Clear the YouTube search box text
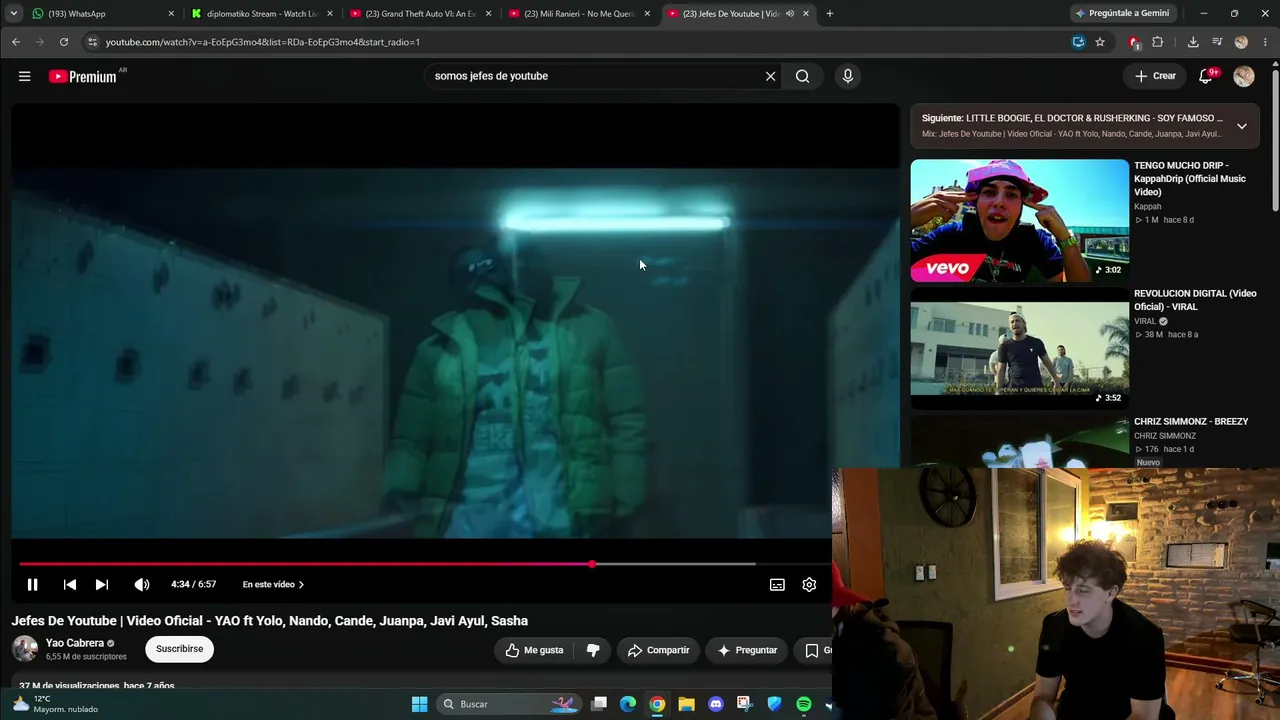This screenshot has height=720, width=1280. pos(770,76)
